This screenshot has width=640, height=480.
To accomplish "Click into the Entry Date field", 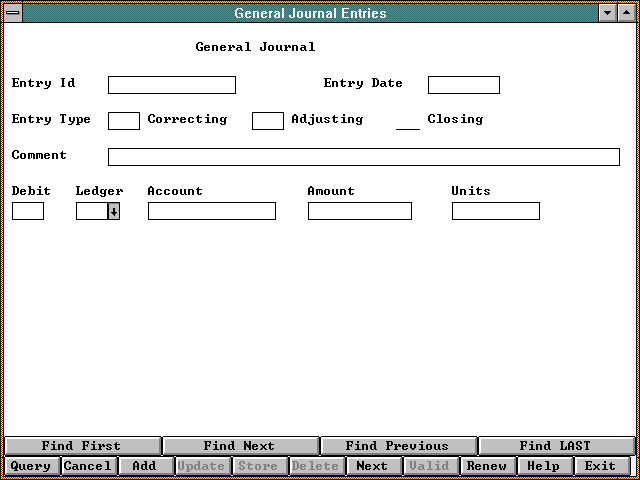I will (463, 85).
